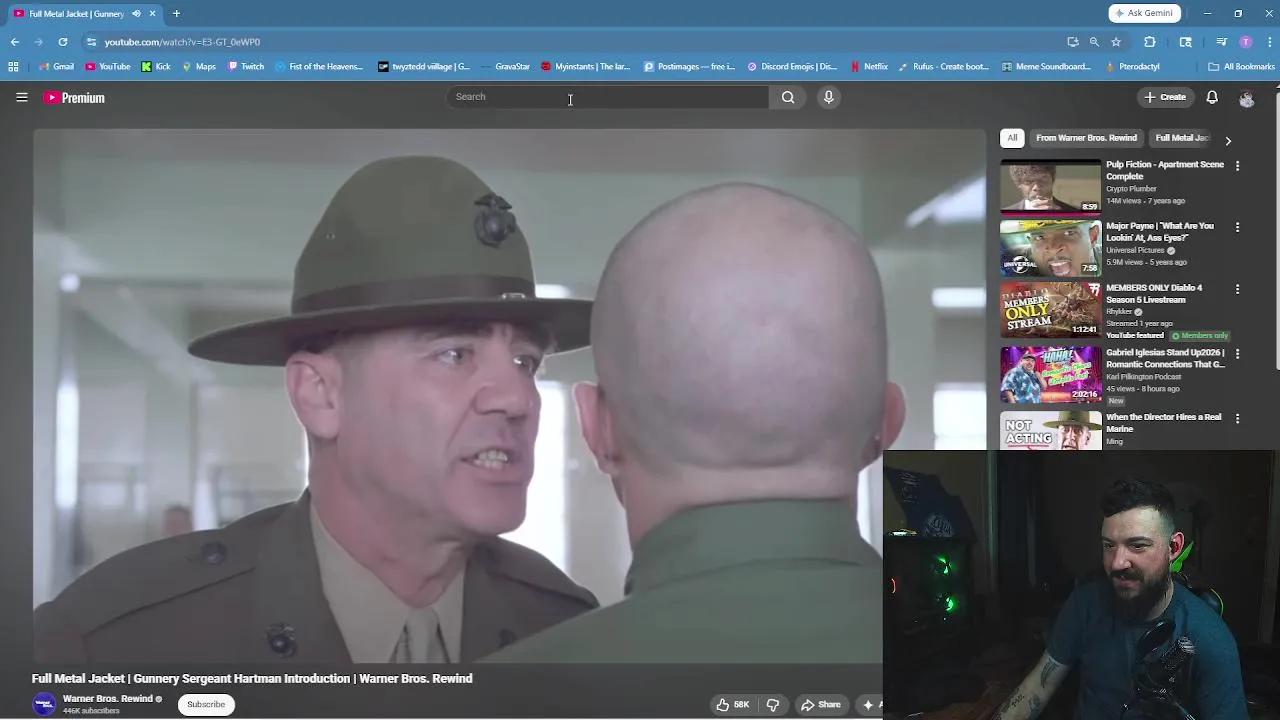
Task: Open the Netflix bookmark
Action: pyautogui.click(x=869, y=67)
